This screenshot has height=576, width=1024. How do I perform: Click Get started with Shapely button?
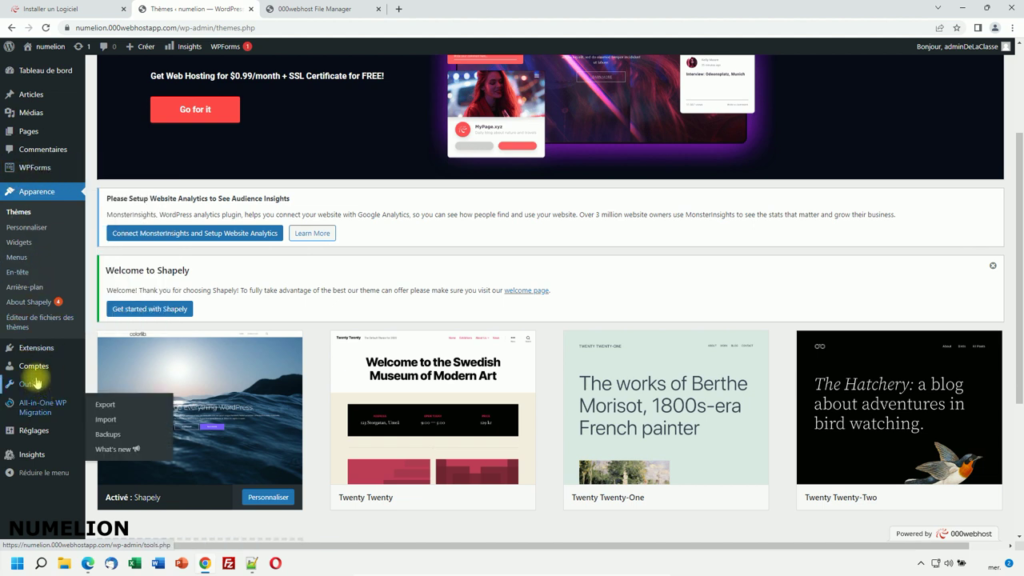coord(150,309)
